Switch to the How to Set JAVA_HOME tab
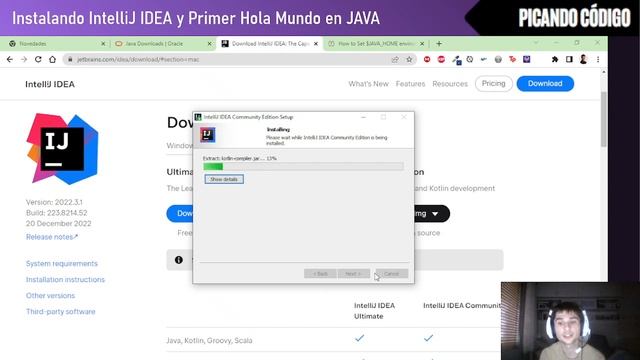 [376, 44]
